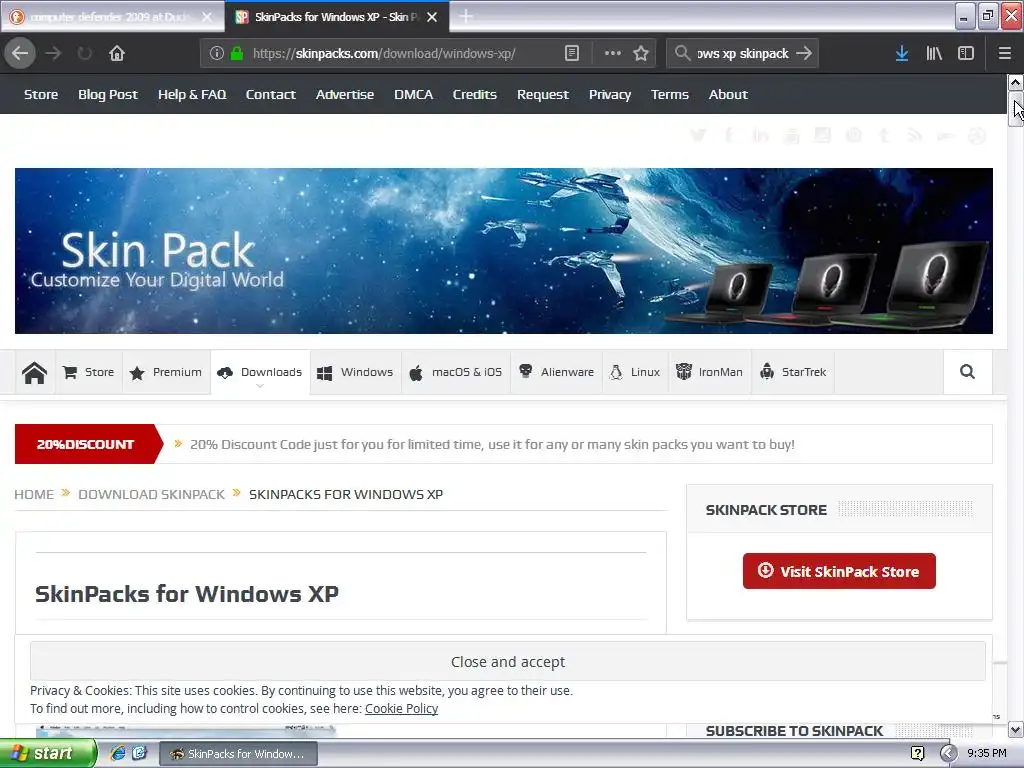Bookmark this page with star icon
1024x768 pixels.
point(641,53)
